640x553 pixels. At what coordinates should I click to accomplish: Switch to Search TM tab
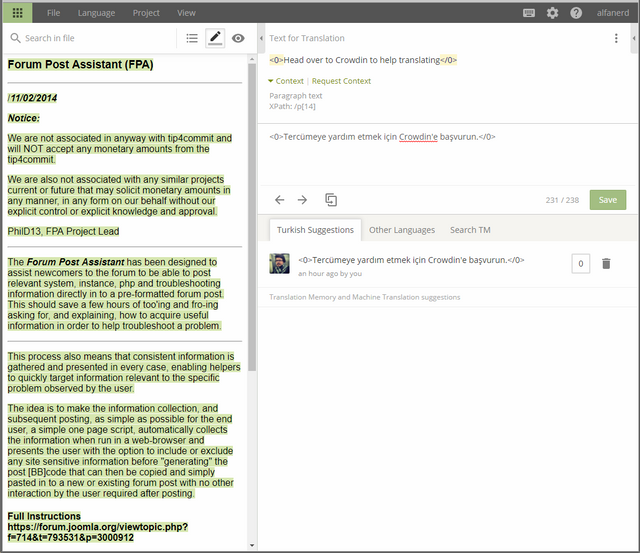[470, 230]
